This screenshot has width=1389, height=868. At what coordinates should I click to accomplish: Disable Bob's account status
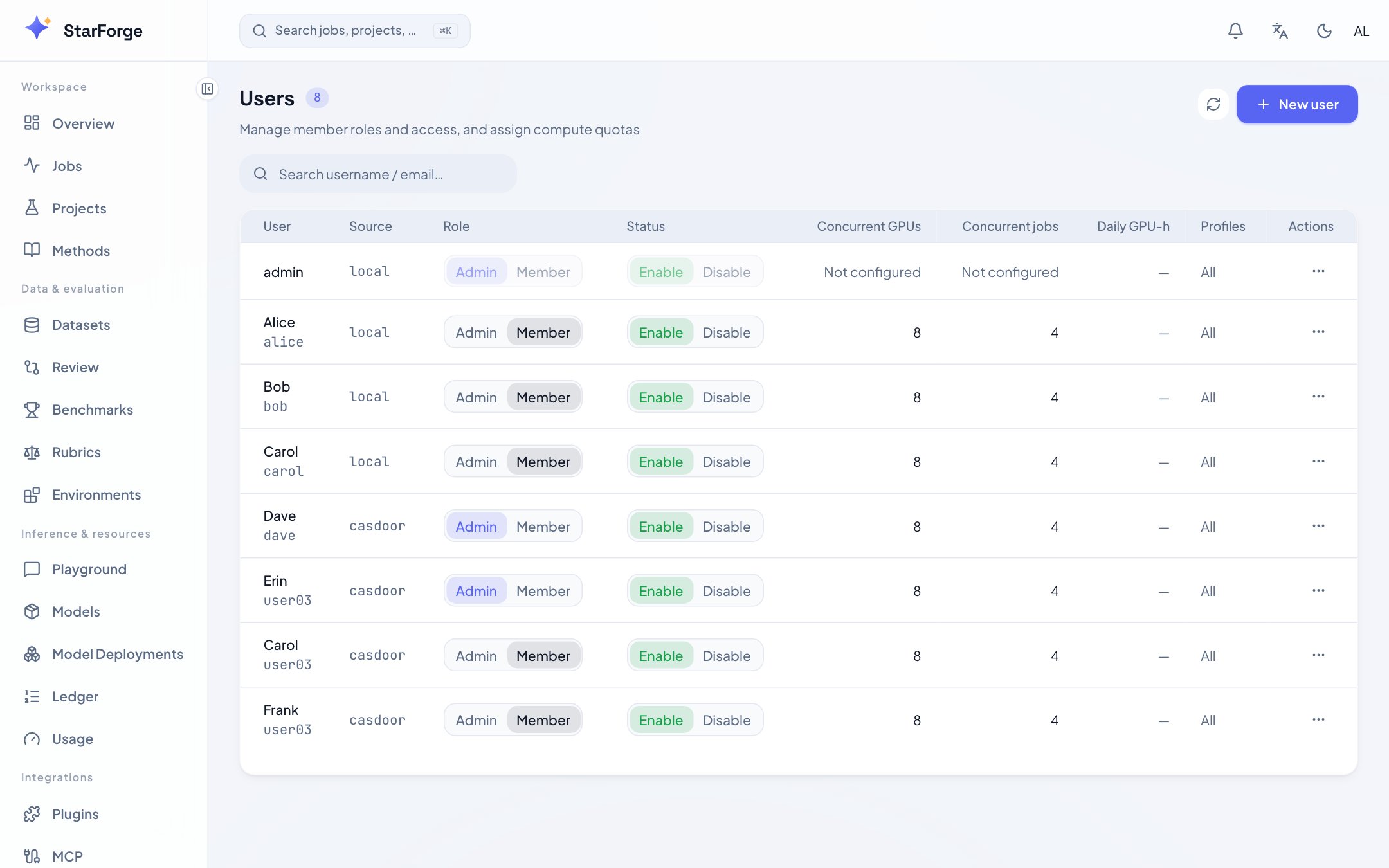(727, 397)
